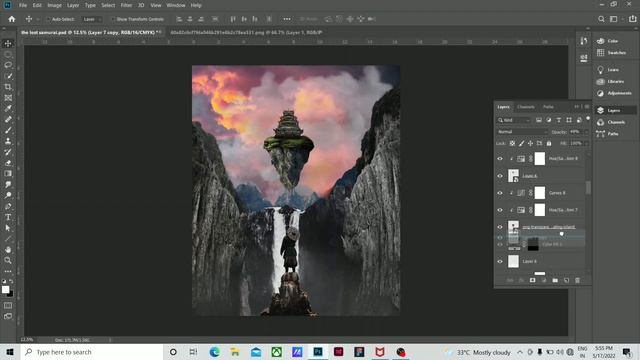The height and width of the screenshot is (360, 640).
Task: Create a new layer with plus-square icon
Action: click(x=566, y=280)
